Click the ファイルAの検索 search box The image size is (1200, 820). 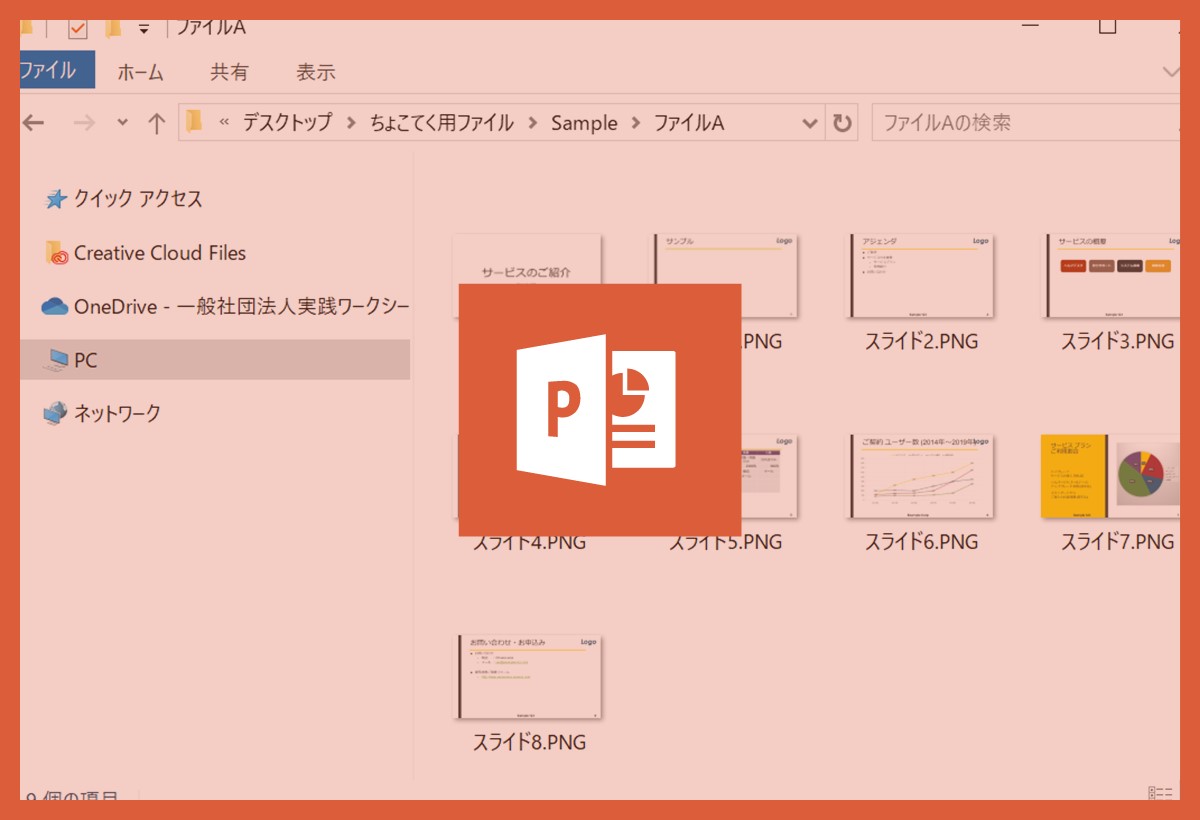click(x=1020, y=123)
